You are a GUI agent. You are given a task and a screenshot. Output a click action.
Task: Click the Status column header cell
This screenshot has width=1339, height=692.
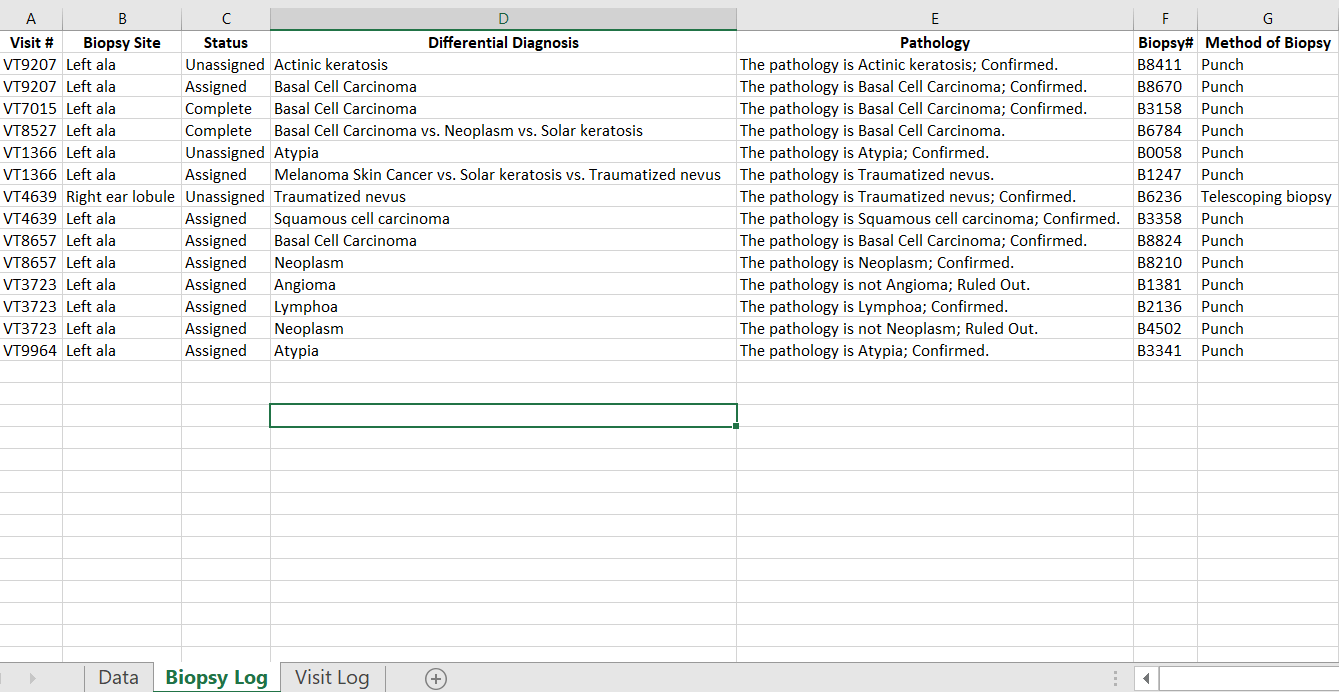tap(225, 42)
